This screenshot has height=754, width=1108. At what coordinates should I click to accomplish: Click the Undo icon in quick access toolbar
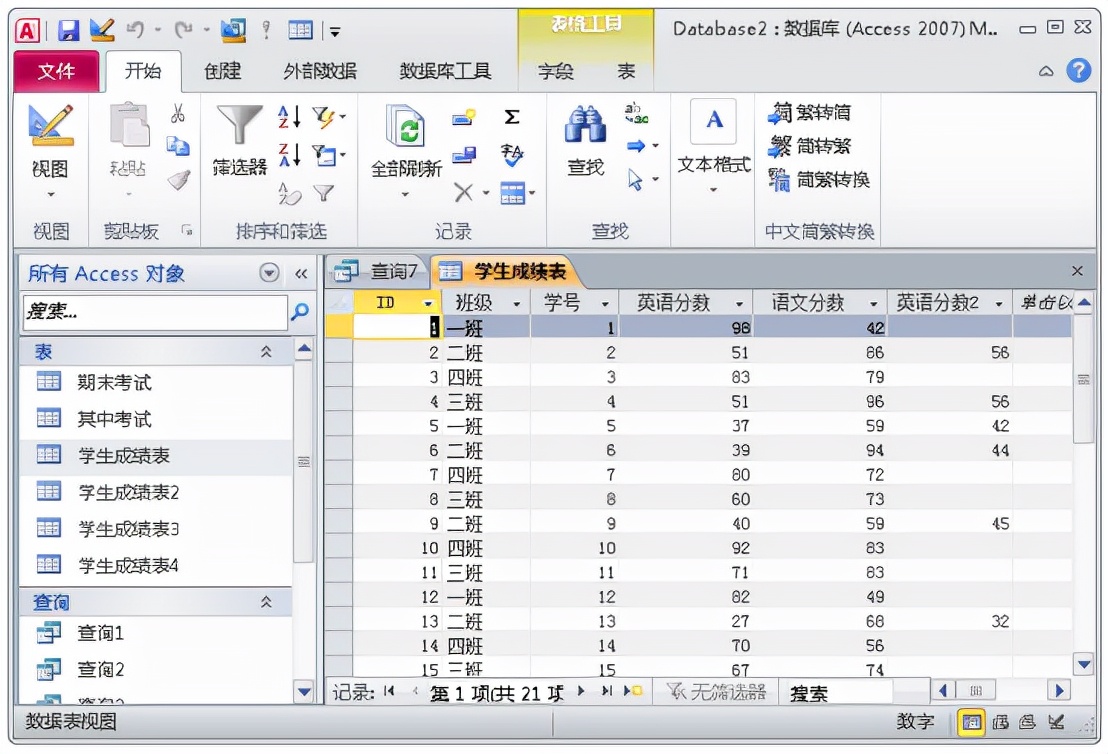pyautogui.click(x=135, y=29)
